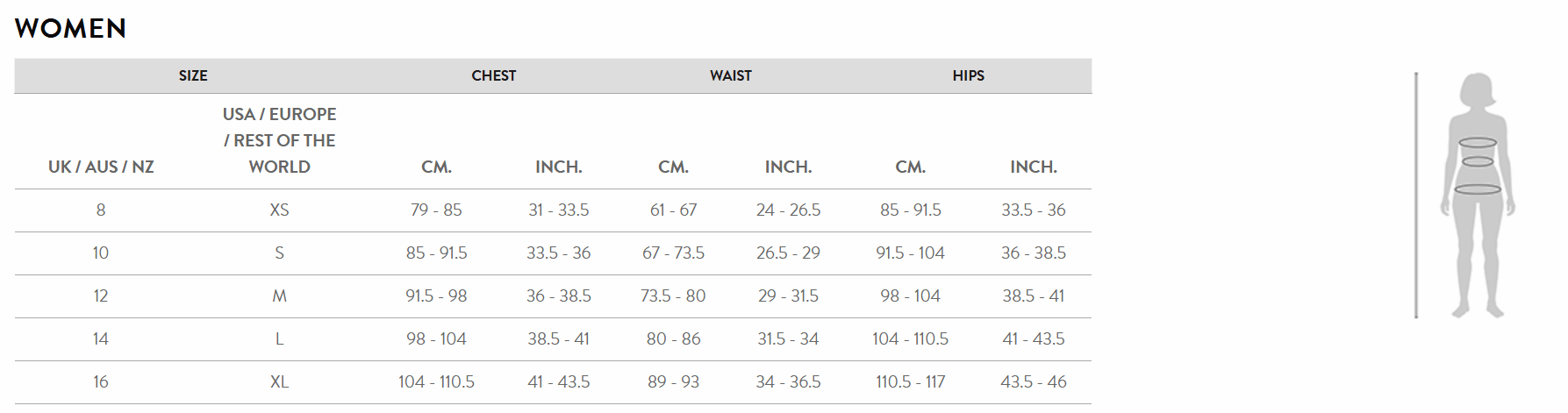The width and height of the screenshot is (1568, 413).
Task: Click the vertical height line beside figure
Action: [x=1416, y=195]
